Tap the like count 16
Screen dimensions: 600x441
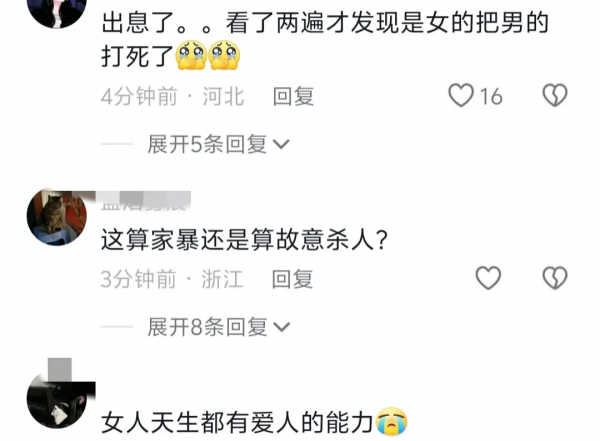[491, 96]
